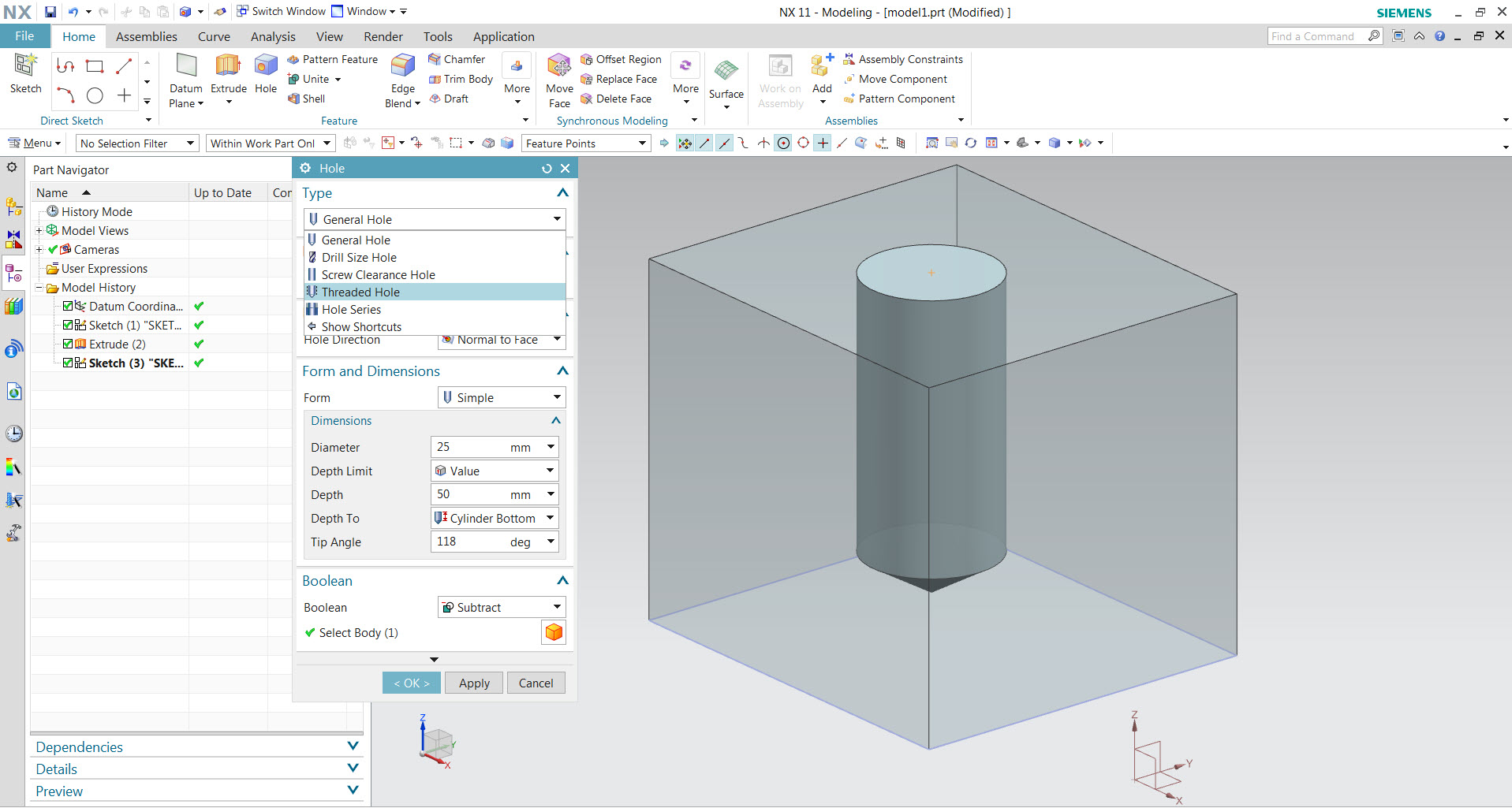Switch to the Assemblies ribbon tab

146,36
